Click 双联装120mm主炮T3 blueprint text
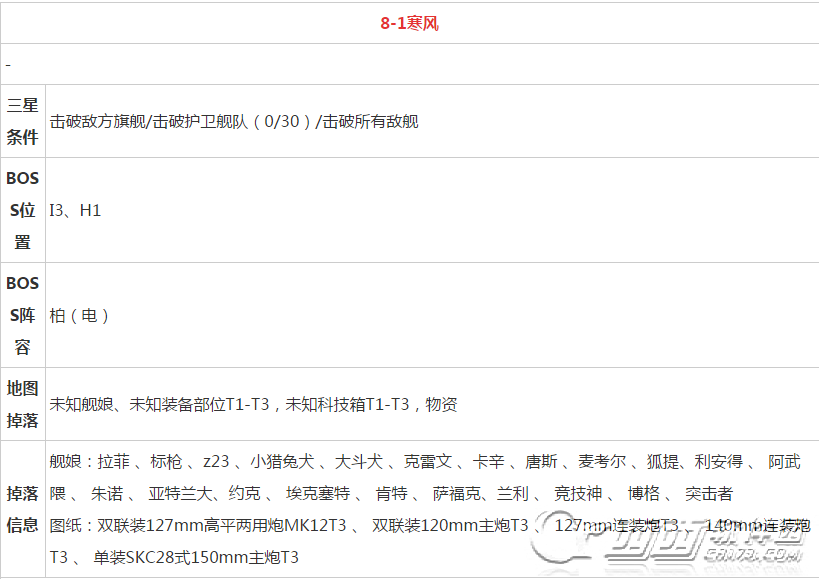Image resolution: width=819 pixels, height=579 pixels. coord(450,525)
